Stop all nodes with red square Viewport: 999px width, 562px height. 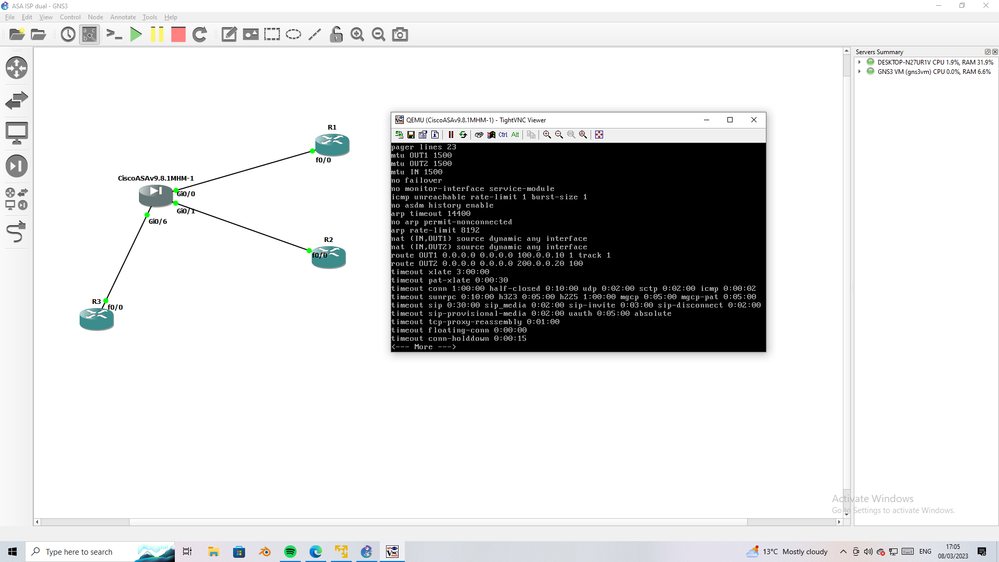tap(178, 34)
